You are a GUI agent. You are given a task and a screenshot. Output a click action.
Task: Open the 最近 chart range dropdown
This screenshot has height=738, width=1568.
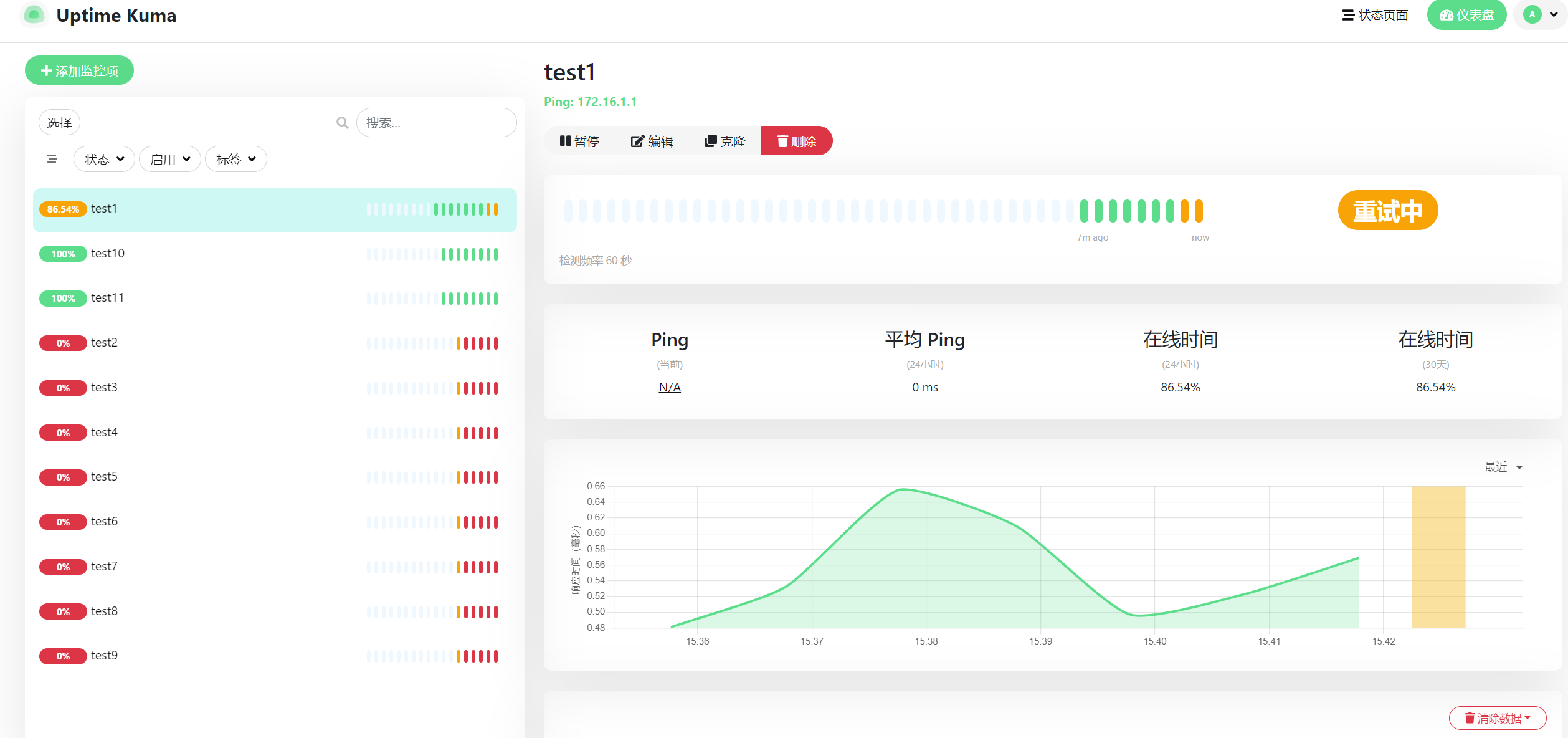(1503, 467)
